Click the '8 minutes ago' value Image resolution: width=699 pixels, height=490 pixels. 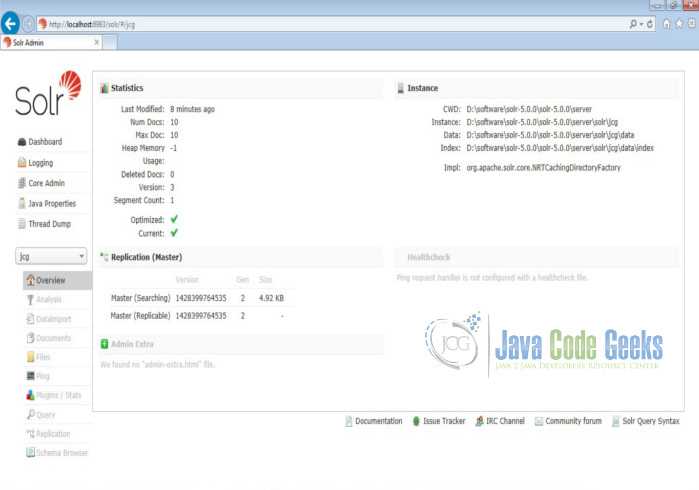click(193, 109)
